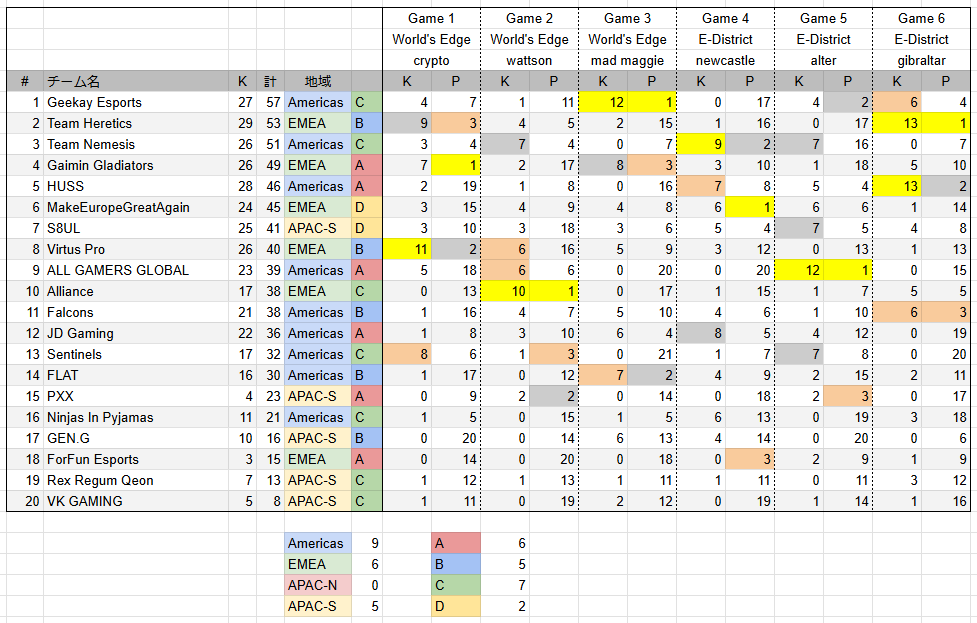Click the 'FLAT' team name cell
Screen dimensions: 977x623
pyautogui.click(x=136, y=375)
